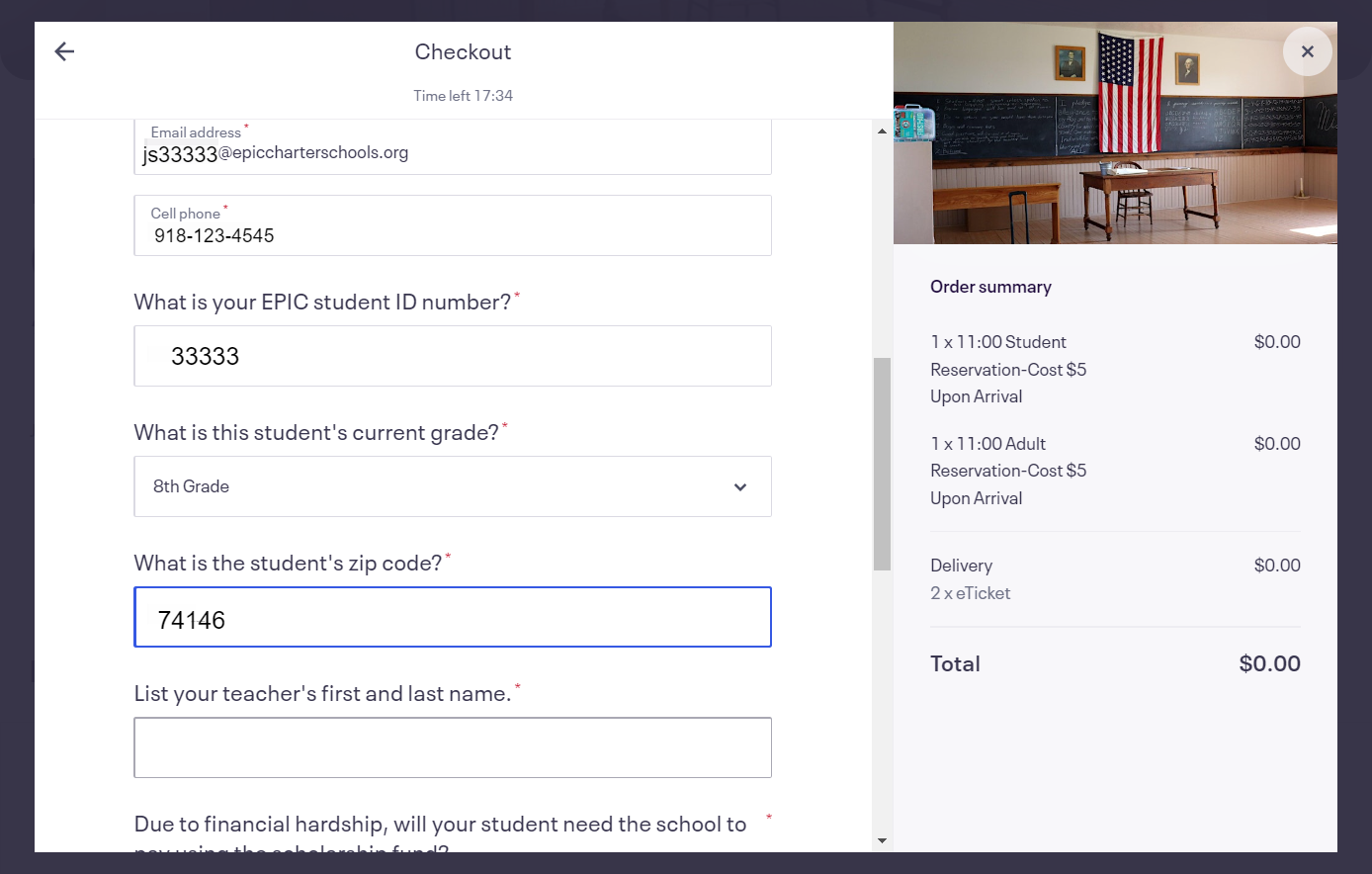Click the chevron arrow of grade dropdown
The height and width of the screenshot is (874, 1372).
click(740, 487)
